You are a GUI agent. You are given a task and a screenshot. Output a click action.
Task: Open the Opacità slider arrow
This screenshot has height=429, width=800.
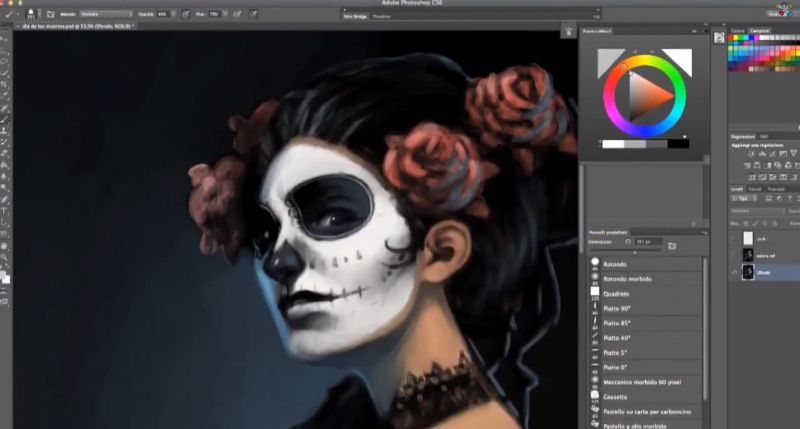click(x=174, y=14)
